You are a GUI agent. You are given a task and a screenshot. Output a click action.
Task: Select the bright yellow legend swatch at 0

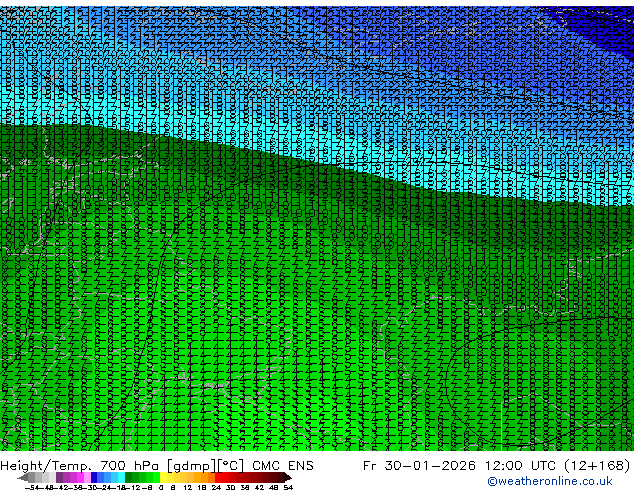click(x=163, y=477)
